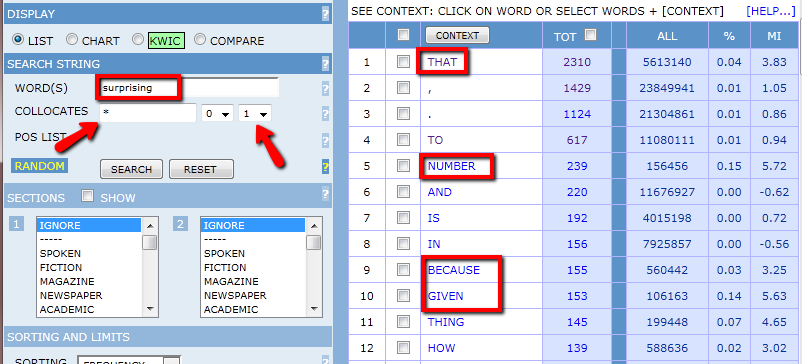Click the RANDOM link
802x364 pixels.
tap(39, 166)
